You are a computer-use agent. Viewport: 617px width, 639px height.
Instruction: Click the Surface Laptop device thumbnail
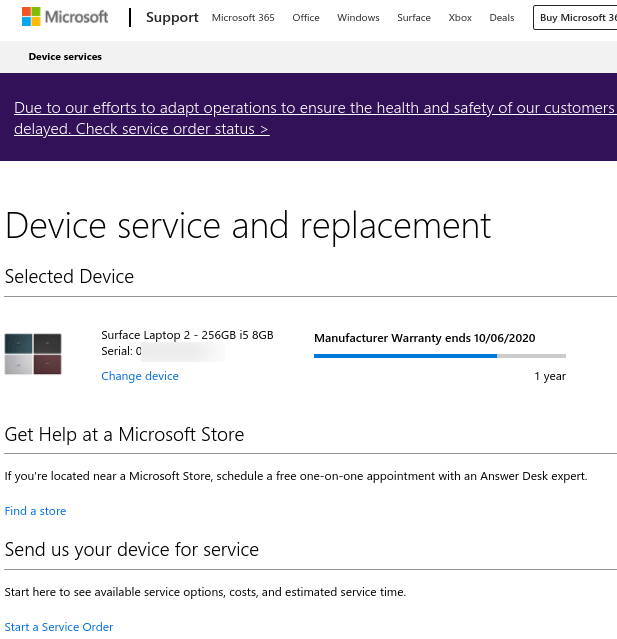click(x=33, y=354)
